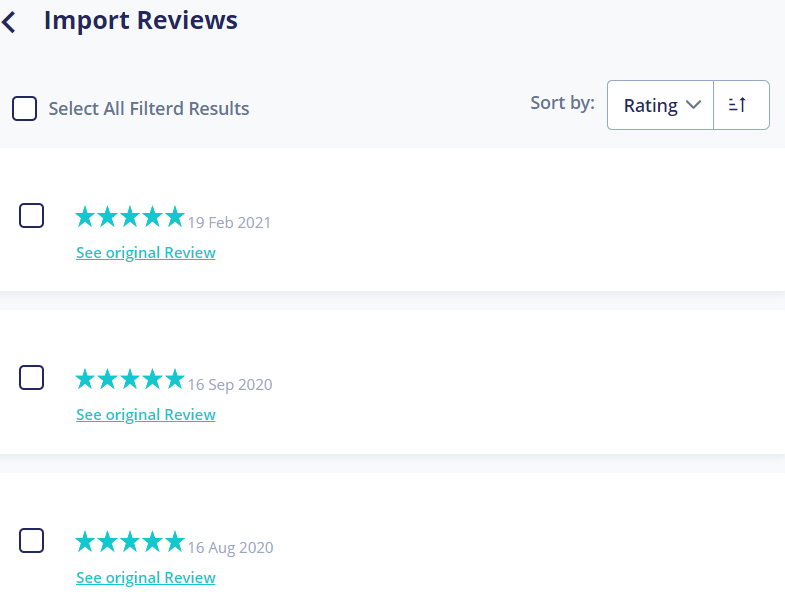Tick the 16 Aug 2020 review checkbox
The width and height of the screenshot is (785, 604).
point(32,540)
